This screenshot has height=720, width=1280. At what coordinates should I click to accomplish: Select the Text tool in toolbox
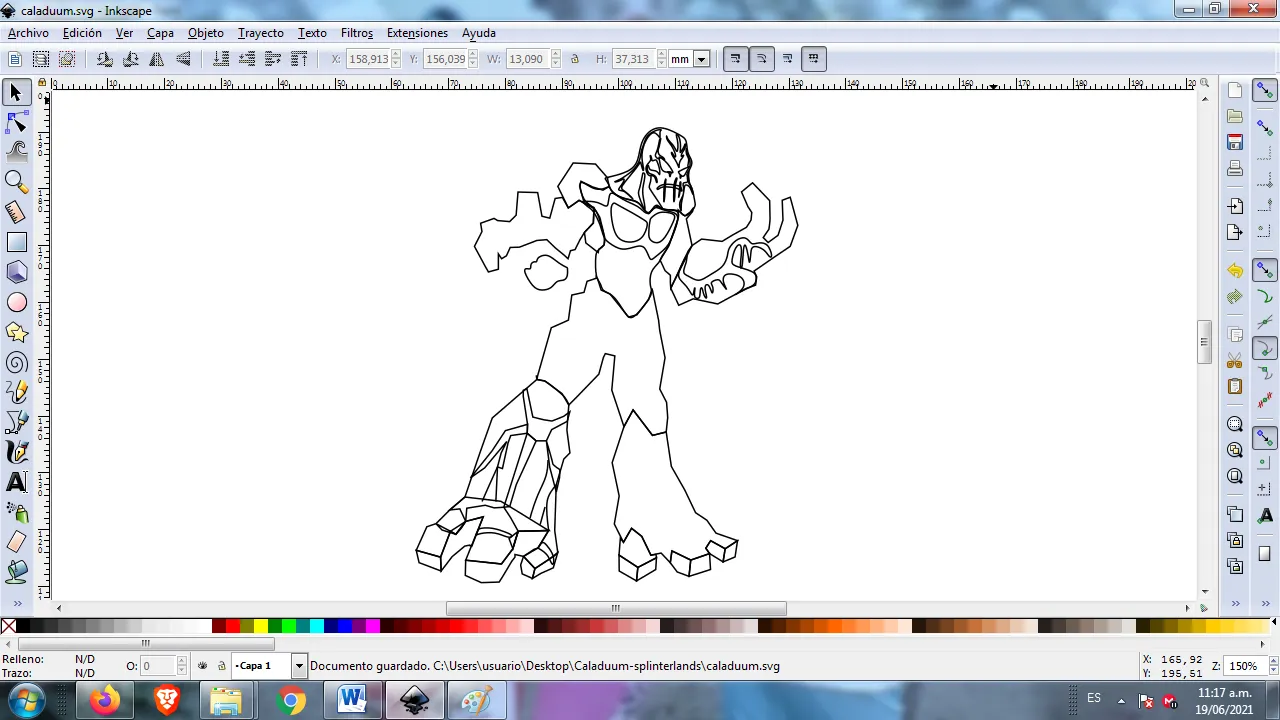[16, 482]
